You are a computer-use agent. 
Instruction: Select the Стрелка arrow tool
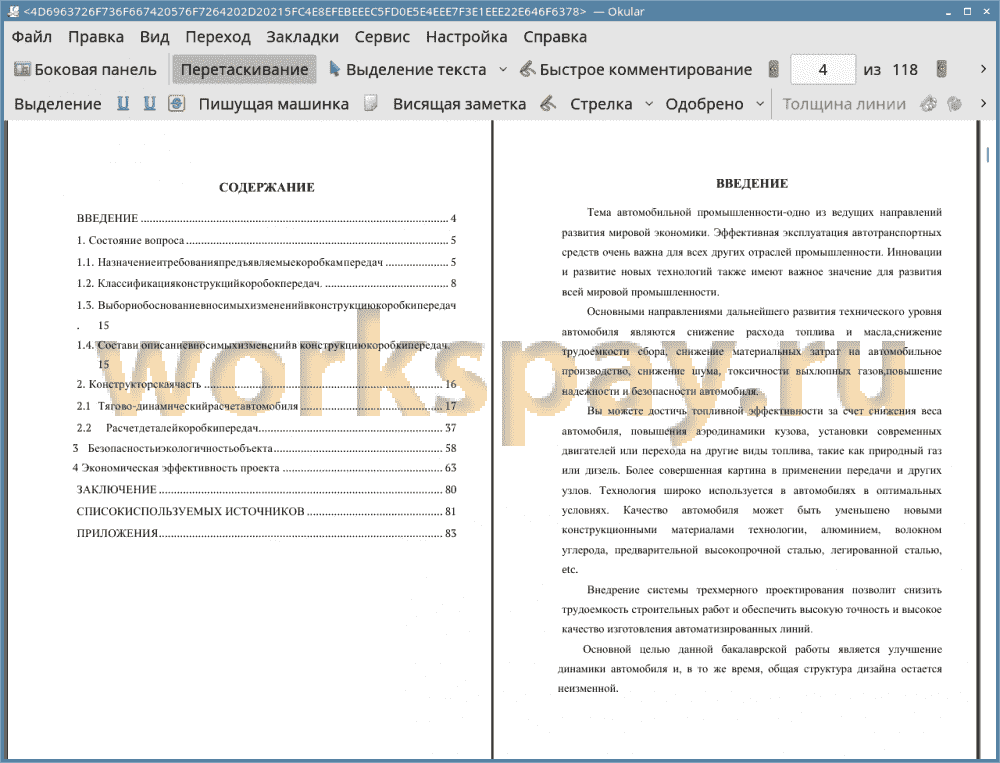(601, 104)
